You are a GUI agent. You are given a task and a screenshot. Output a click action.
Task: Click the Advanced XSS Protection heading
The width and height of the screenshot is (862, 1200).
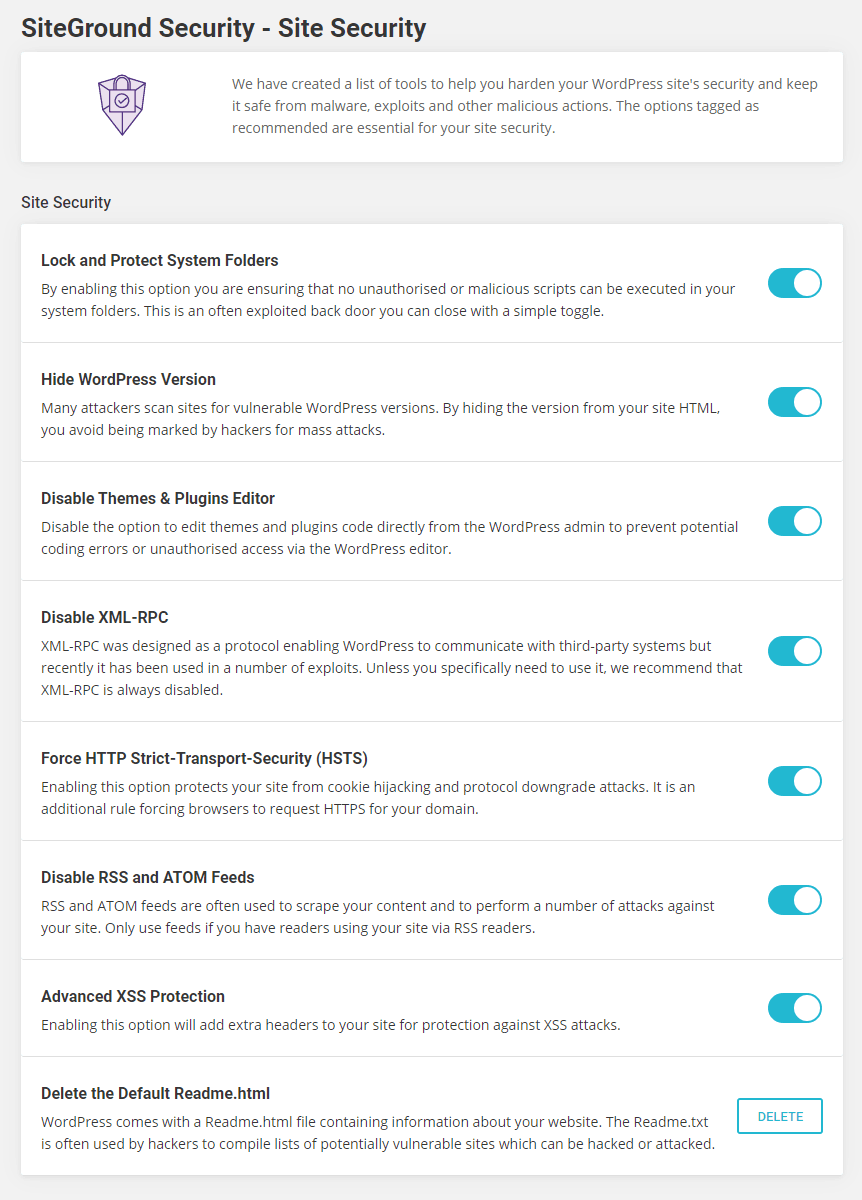132,996
